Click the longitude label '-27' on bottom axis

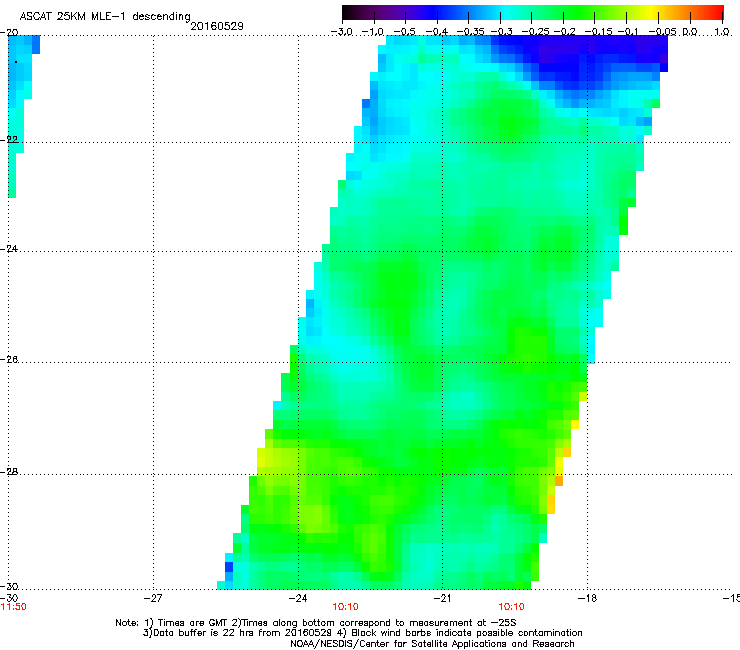point(153,598)
